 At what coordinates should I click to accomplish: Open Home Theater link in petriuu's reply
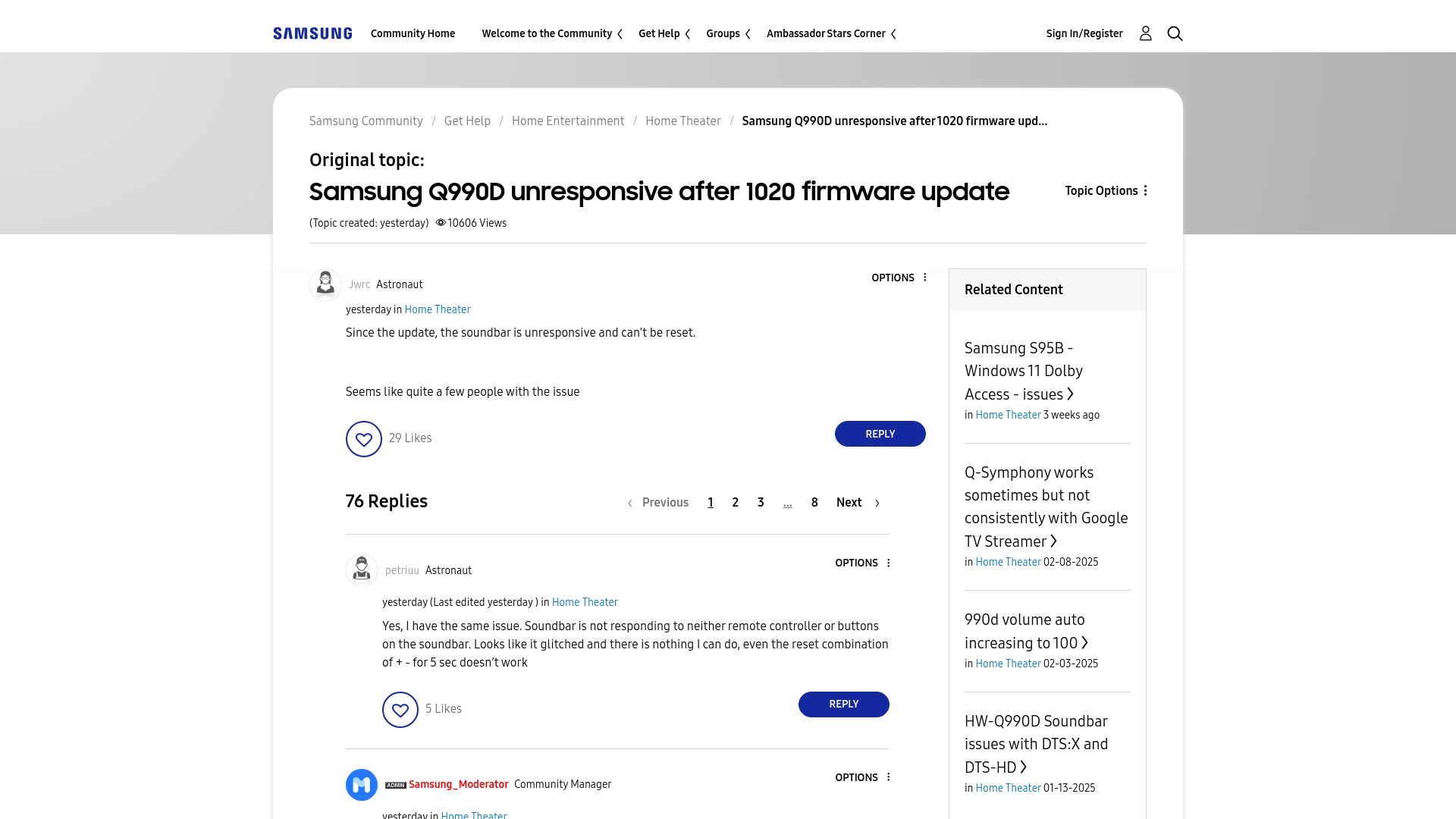pyautogui.click(x=585, y=602)
